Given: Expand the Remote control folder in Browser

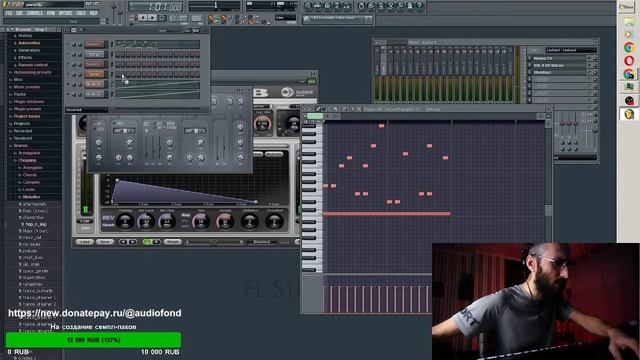Looking at the screenshot, I should [33, 65].
